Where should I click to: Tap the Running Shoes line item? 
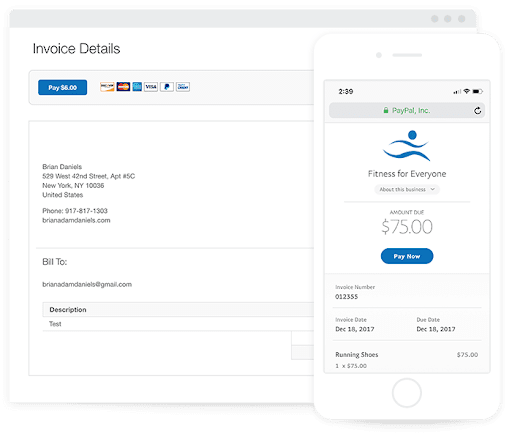point(407,360)
